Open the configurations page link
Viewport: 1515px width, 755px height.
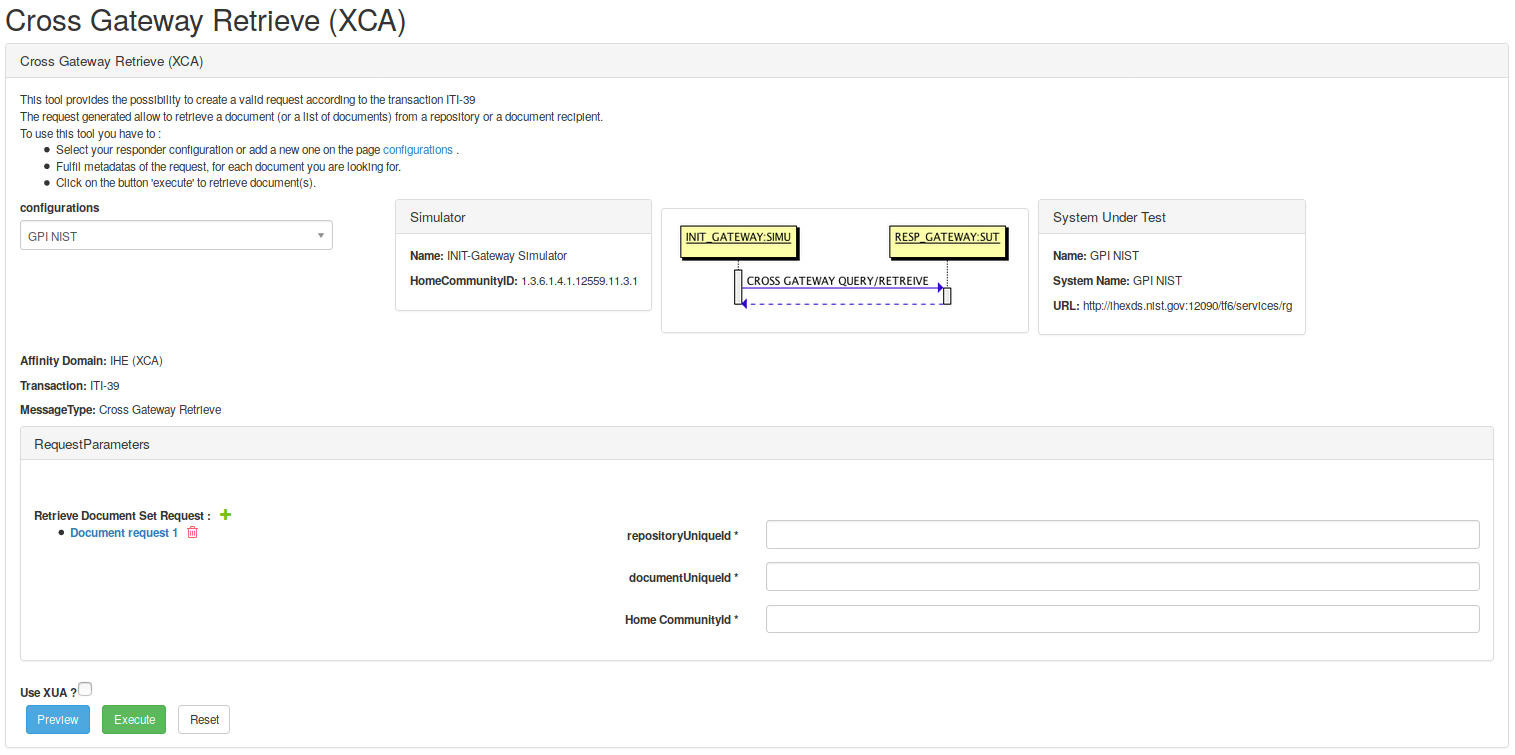pos(418,150)
